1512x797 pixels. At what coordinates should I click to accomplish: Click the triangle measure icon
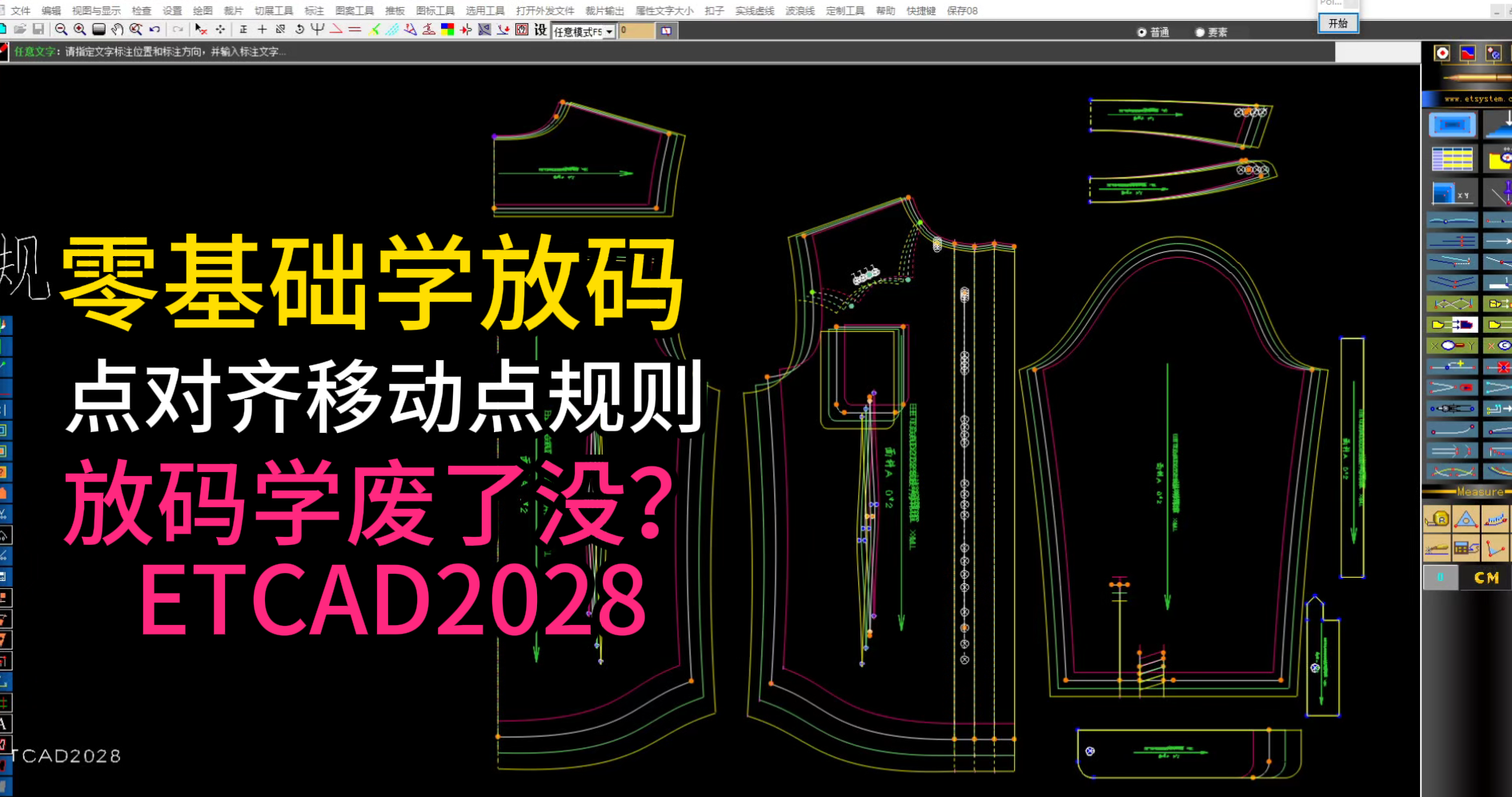(x=1466, y=519)
